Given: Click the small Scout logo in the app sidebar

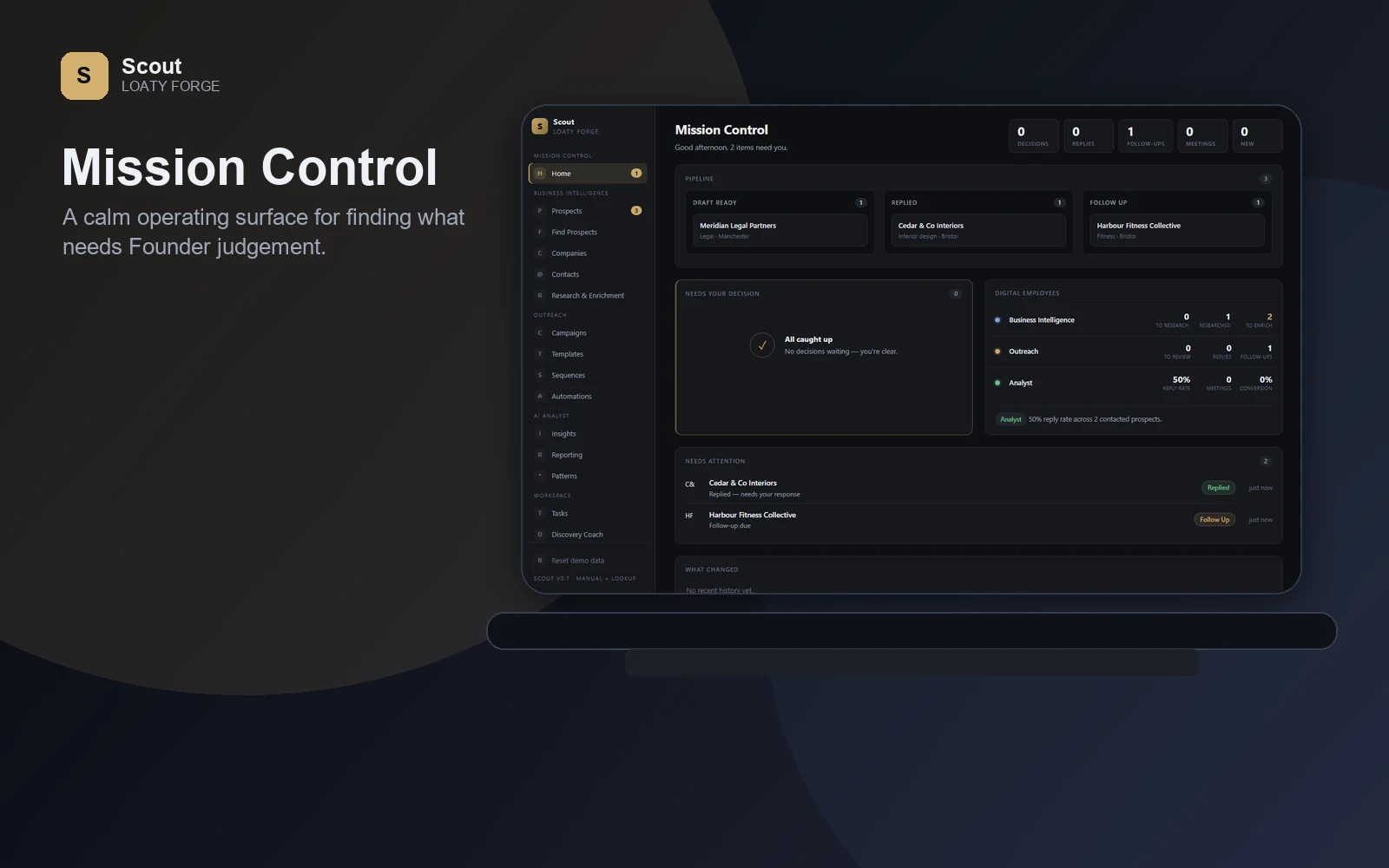Looking at the screenshot, I should coord(539,127).
